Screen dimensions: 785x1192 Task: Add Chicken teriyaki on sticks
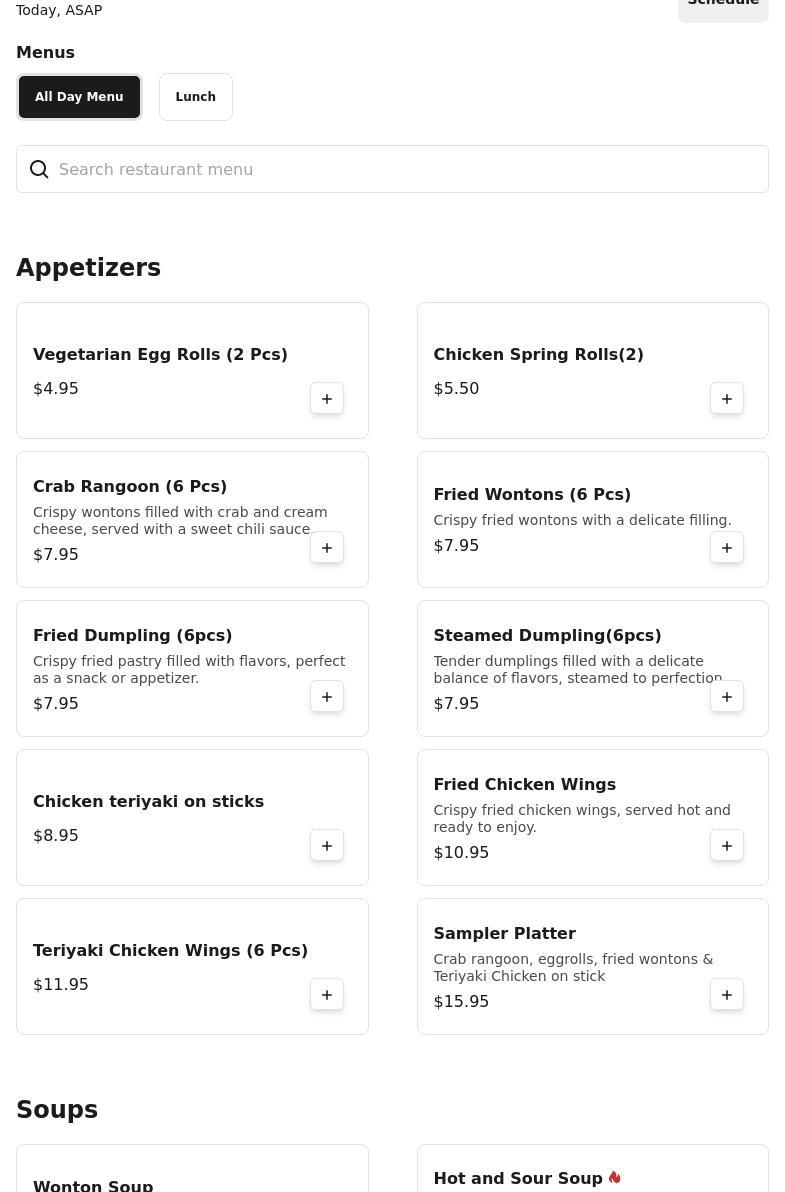pyautogui.click(x=327, y=846)
